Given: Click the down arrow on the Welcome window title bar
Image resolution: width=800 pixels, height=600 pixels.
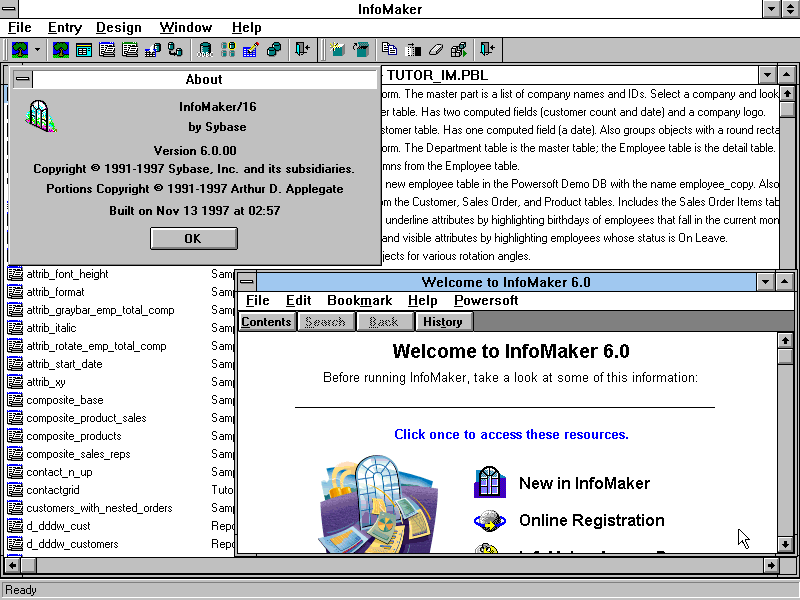Looking at the screenshot, I should [x=765, y=282].
